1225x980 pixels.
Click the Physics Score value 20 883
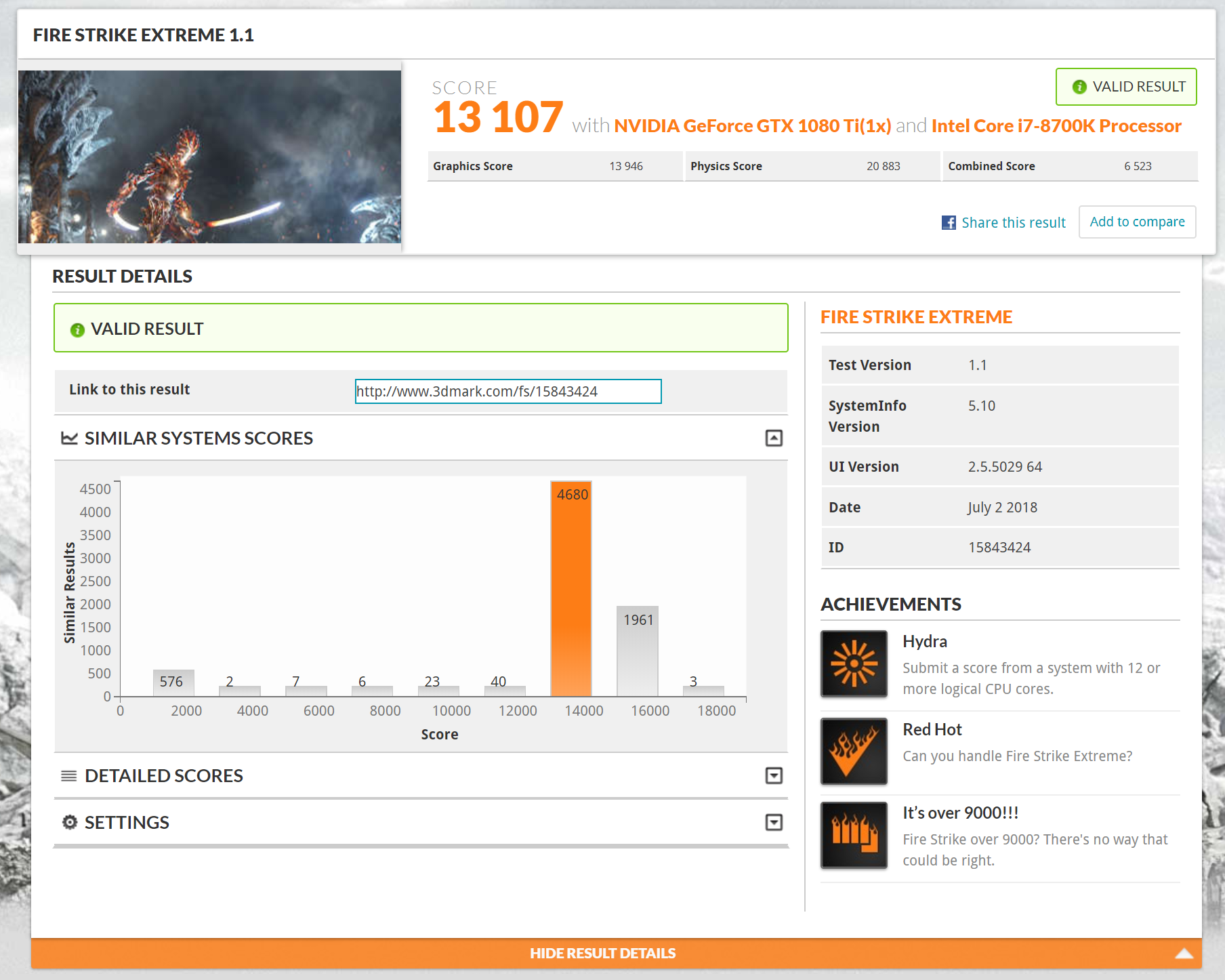pos(884,166)
